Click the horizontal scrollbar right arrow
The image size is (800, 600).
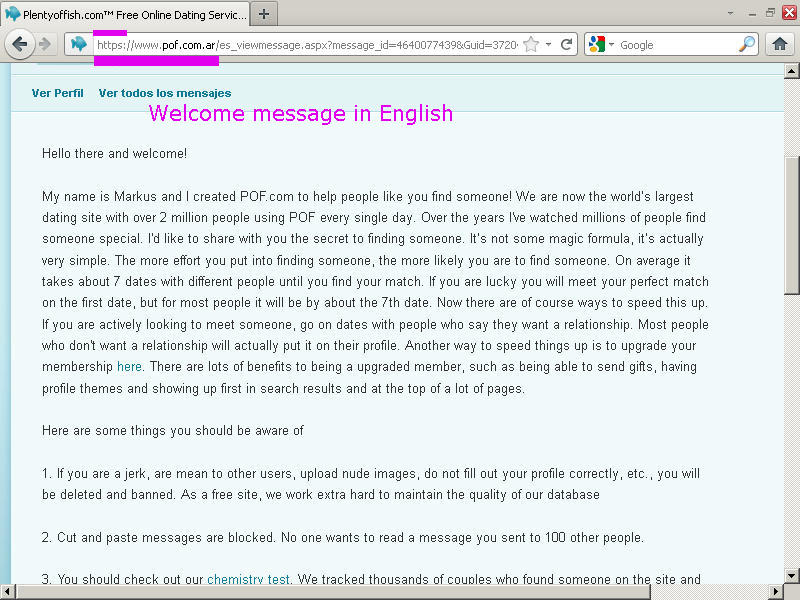776,592
